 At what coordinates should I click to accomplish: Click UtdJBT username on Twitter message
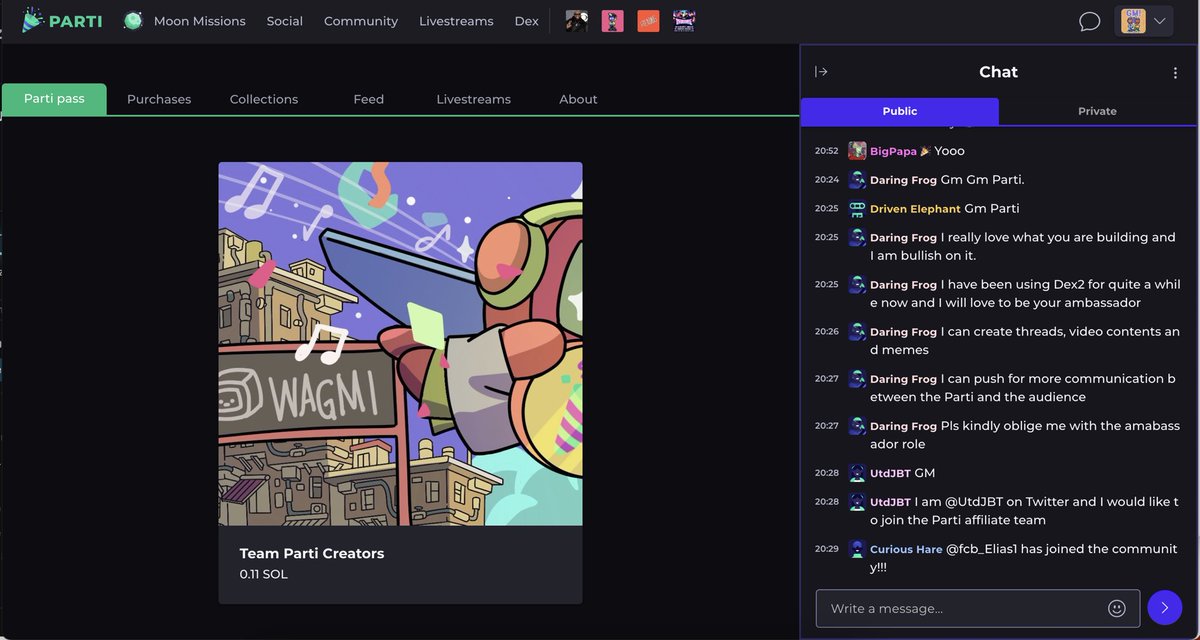tap(890, 502)
